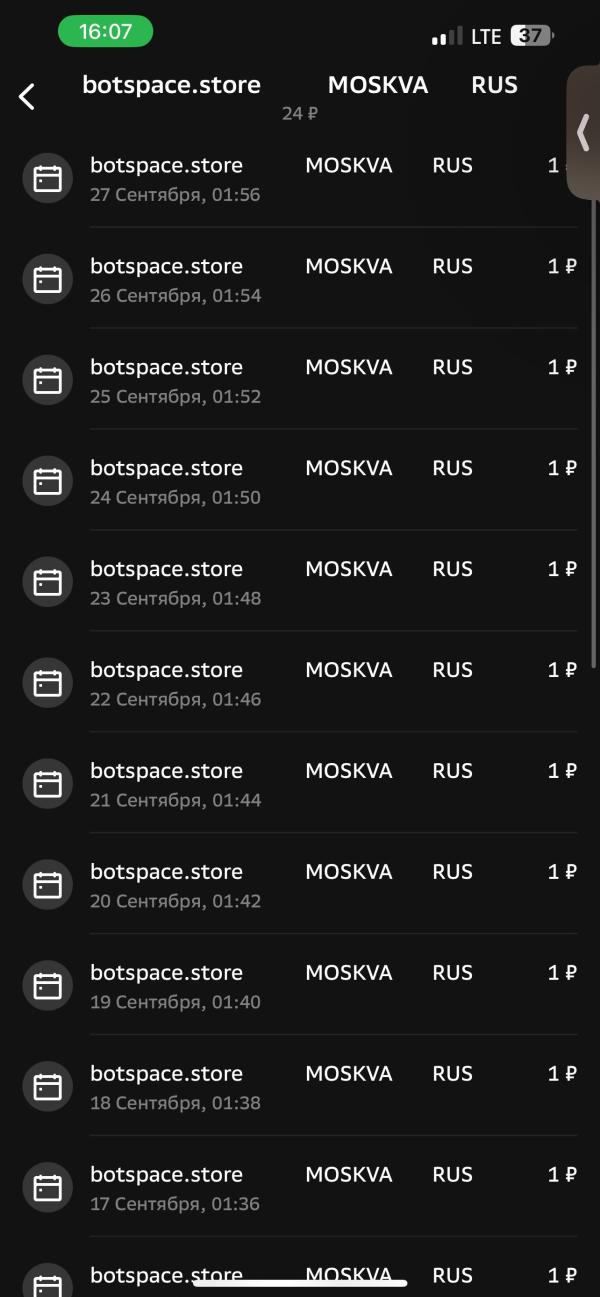Tap the 24 ₽ total under the header
600x1297 pixels.
(x=299, y=114)
